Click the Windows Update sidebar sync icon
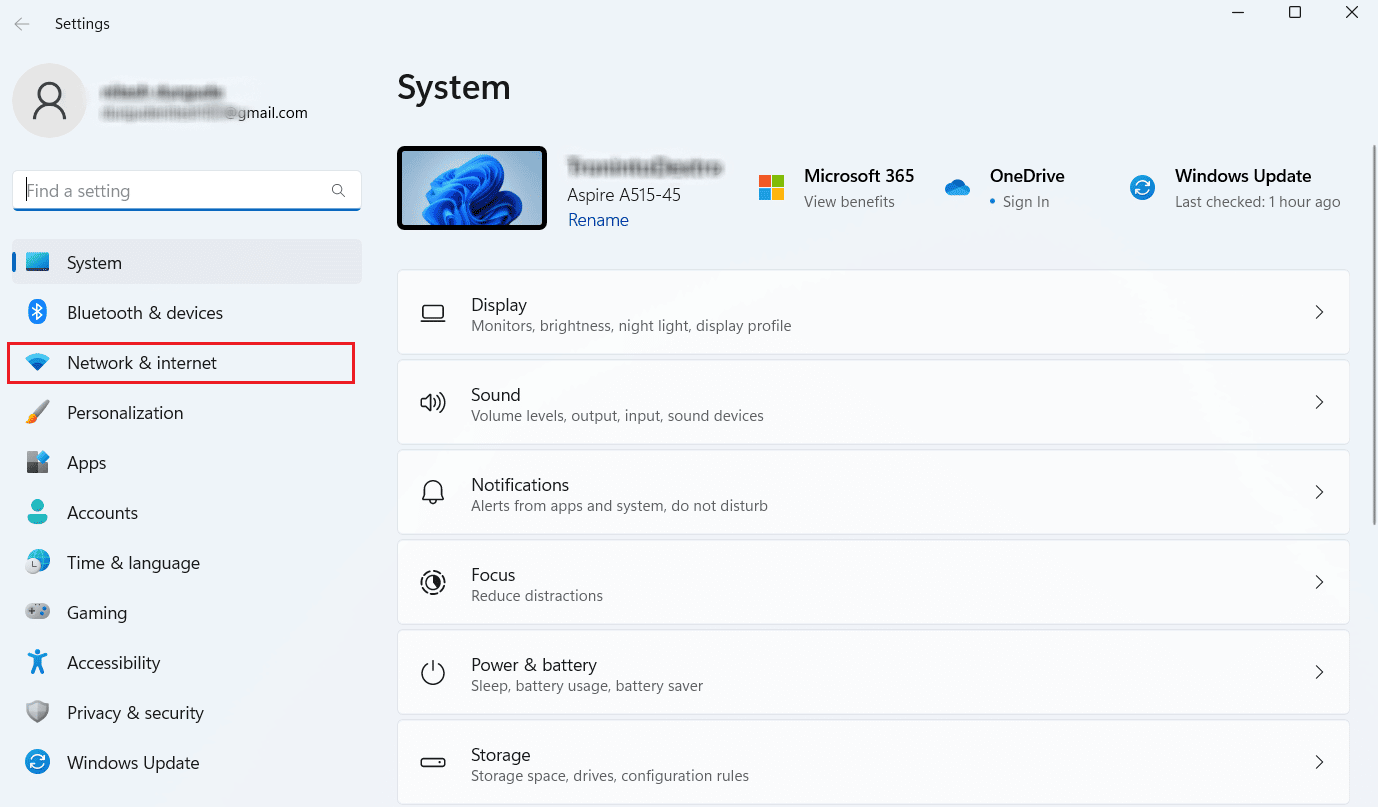This screenshot has width=1378, height=807. pos(38,763)
